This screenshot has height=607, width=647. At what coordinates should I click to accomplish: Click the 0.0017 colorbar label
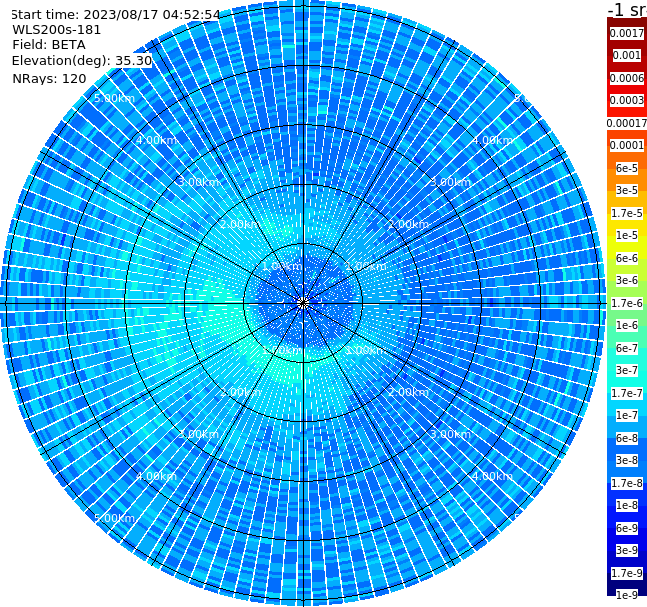coord(627,33)
